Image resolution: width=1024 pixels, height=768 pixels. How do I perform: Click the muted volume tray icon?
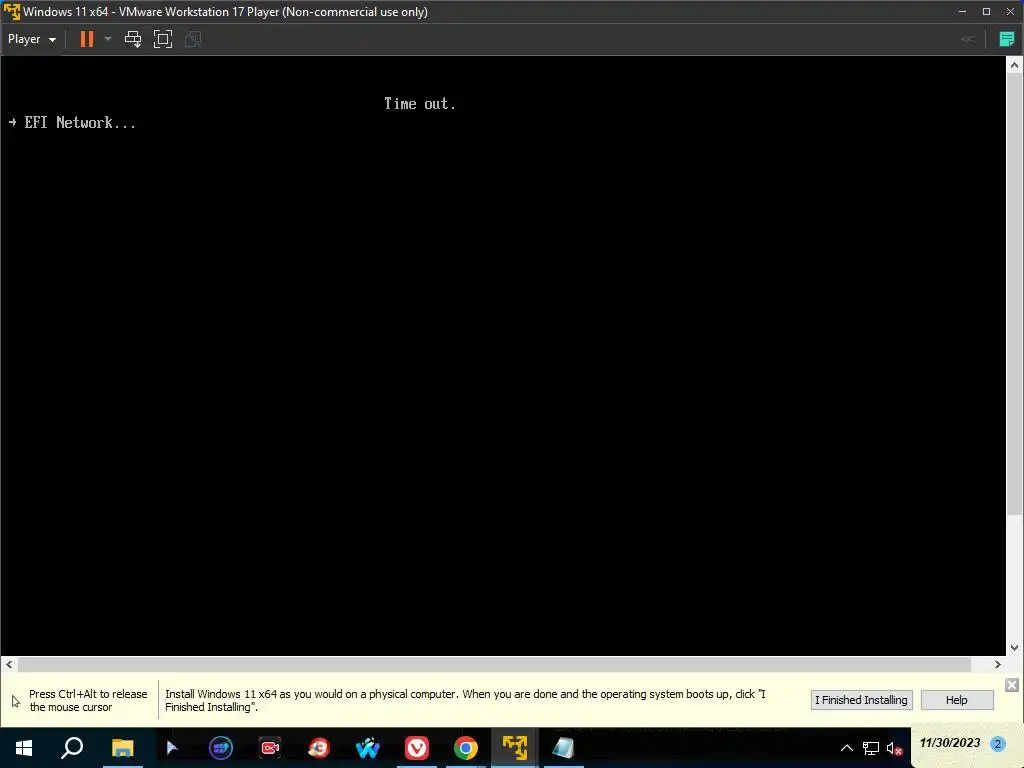(894, 748)
